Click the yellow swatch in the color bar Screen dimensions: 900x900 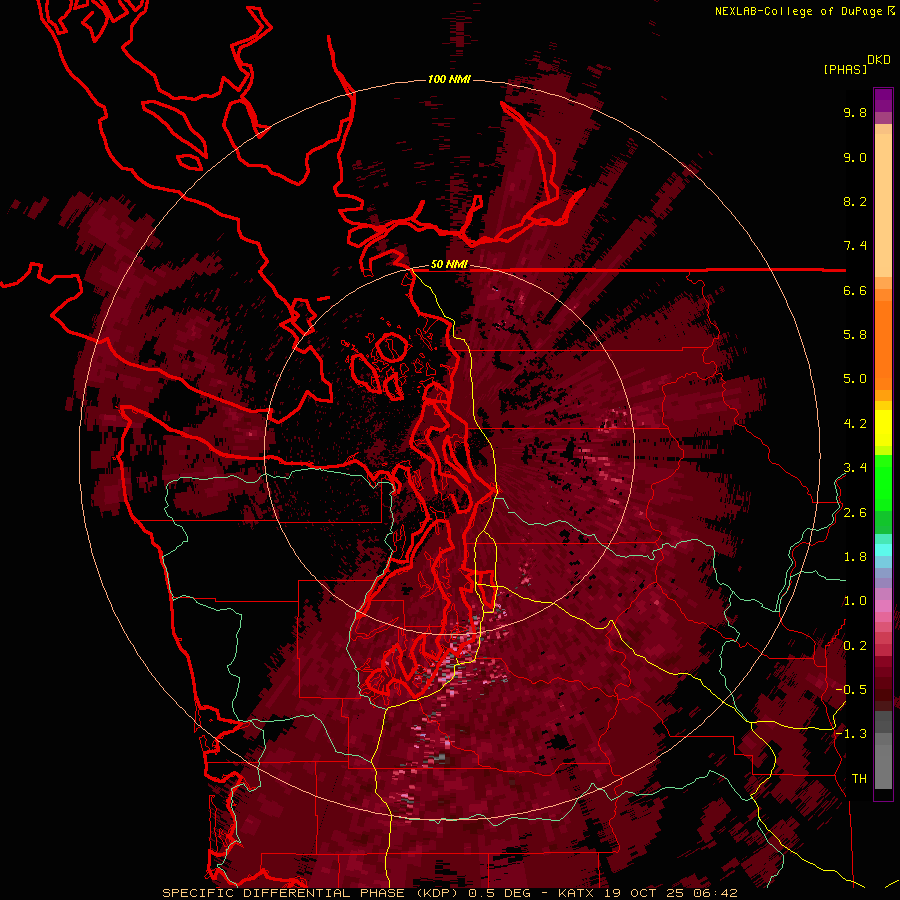coord(883,427)
